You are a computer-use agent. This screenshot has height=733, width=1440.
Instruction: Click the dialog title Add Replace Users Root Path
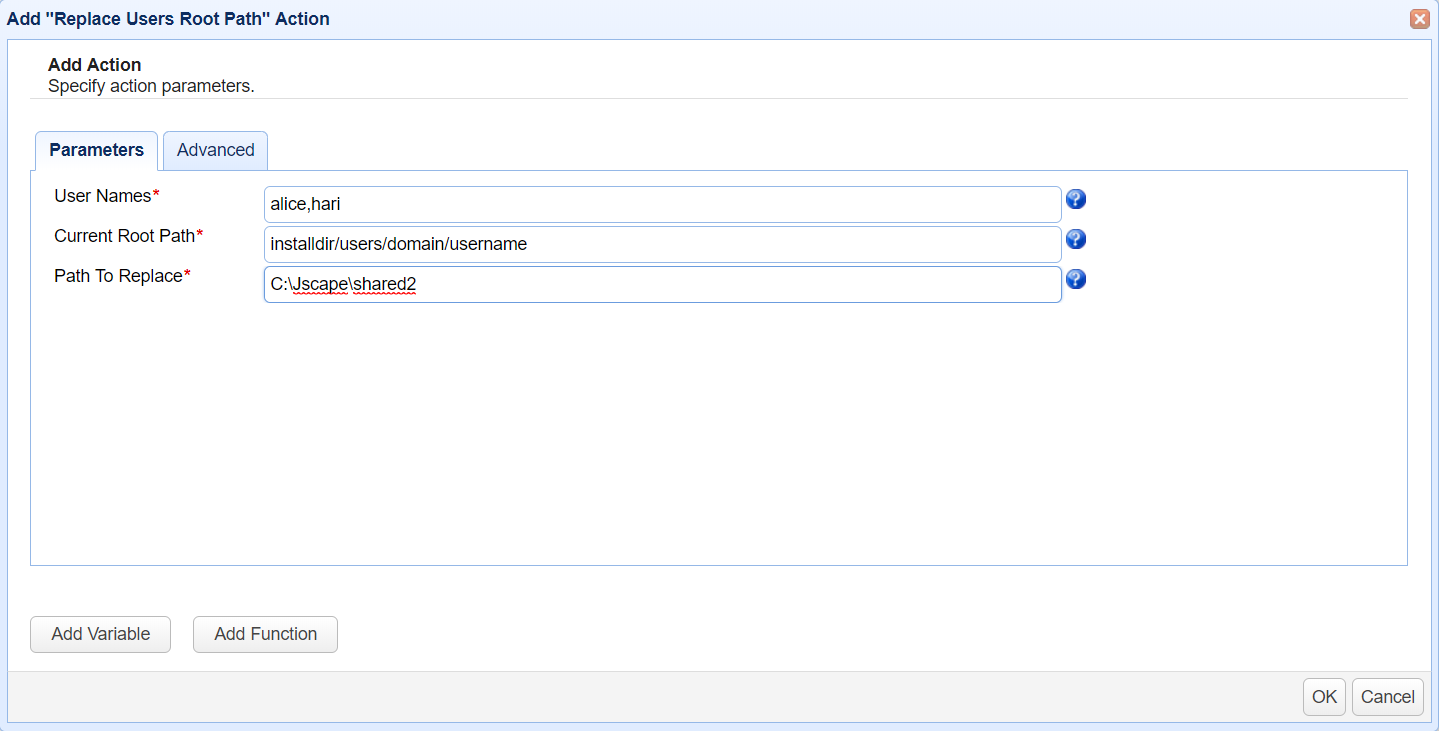pos(169,18)
